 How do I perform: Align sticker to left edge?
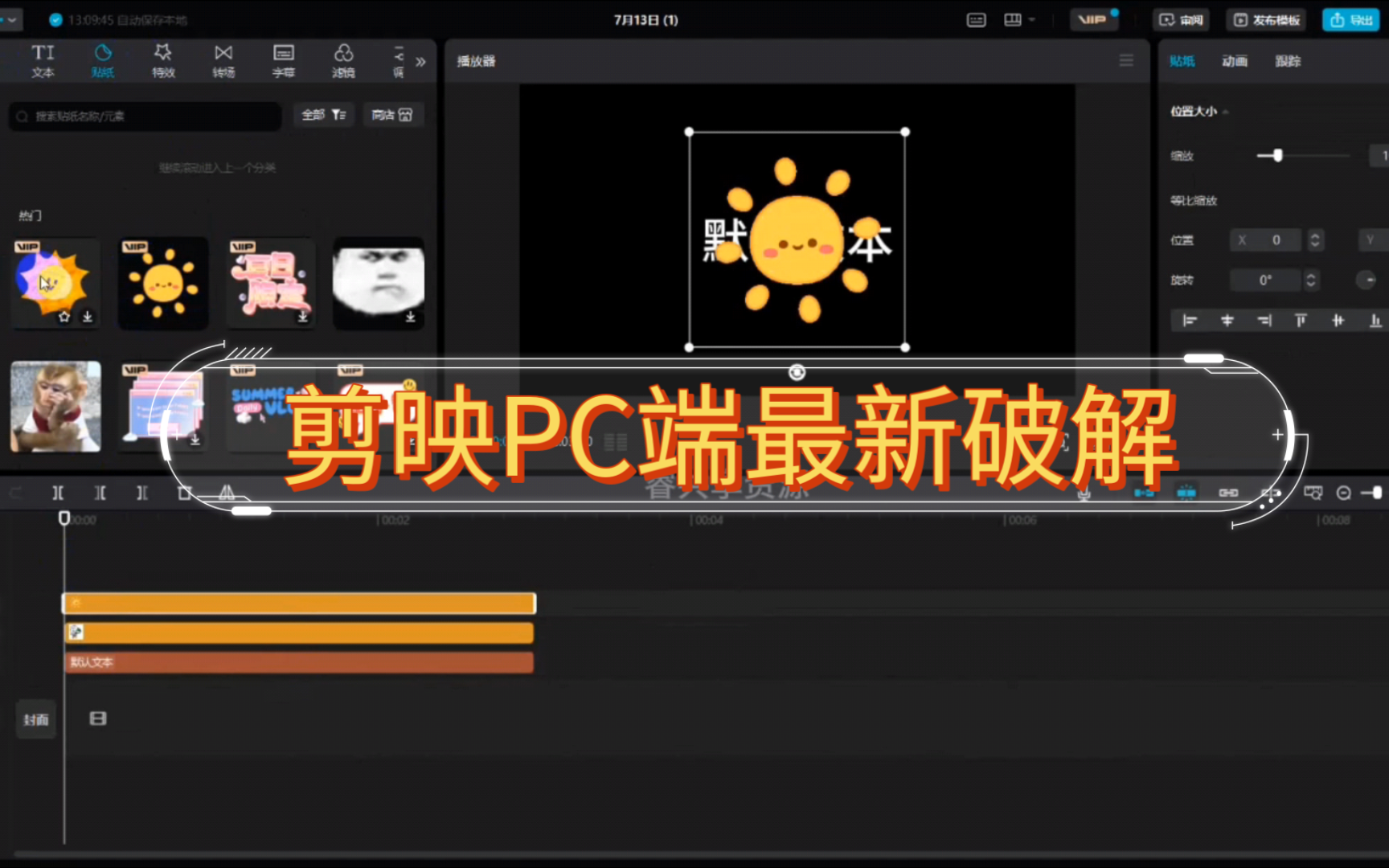click(1190, 321)
